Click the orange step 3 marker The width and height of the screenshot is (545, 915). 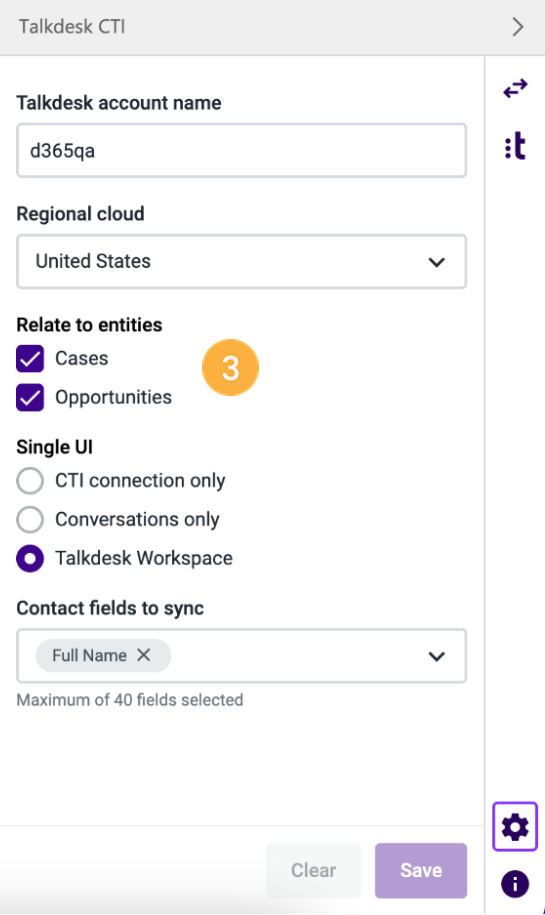230,368
